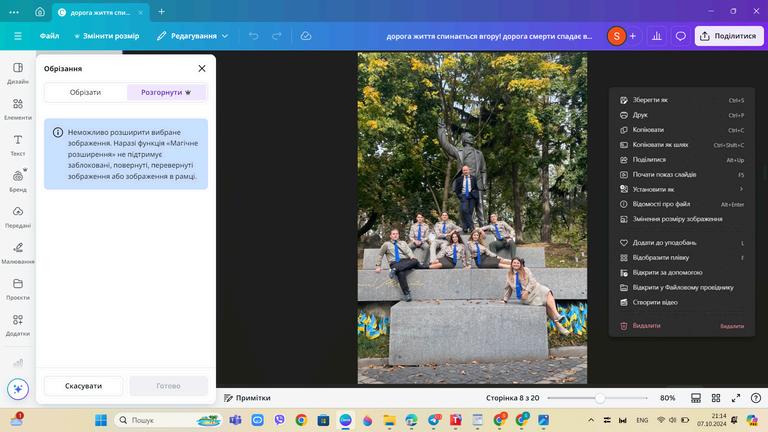Select the monument group photo on canvas
The height and width of the screenshot is (432, 768).
(472, 218)
